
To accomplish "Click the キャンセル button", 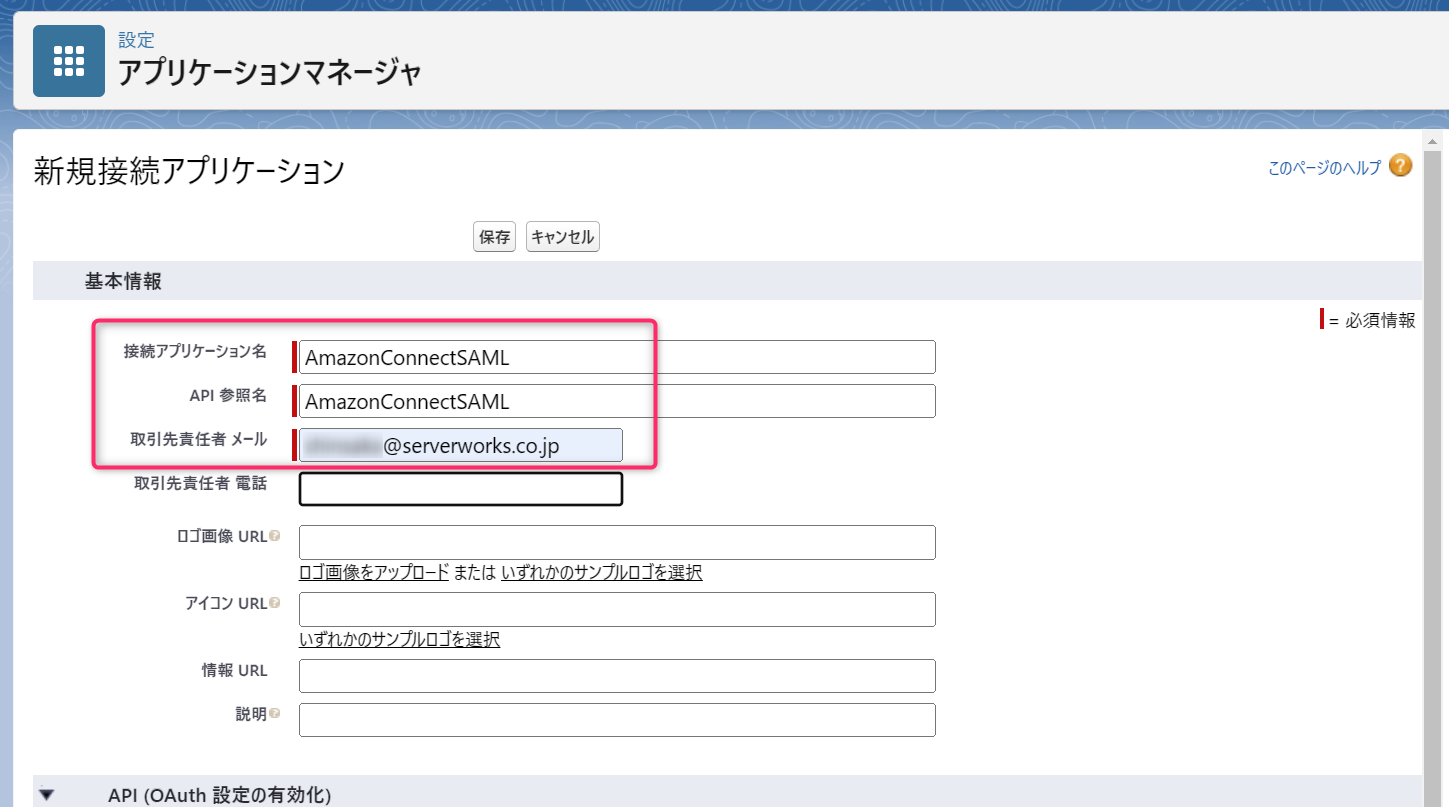I will (562, 237).
